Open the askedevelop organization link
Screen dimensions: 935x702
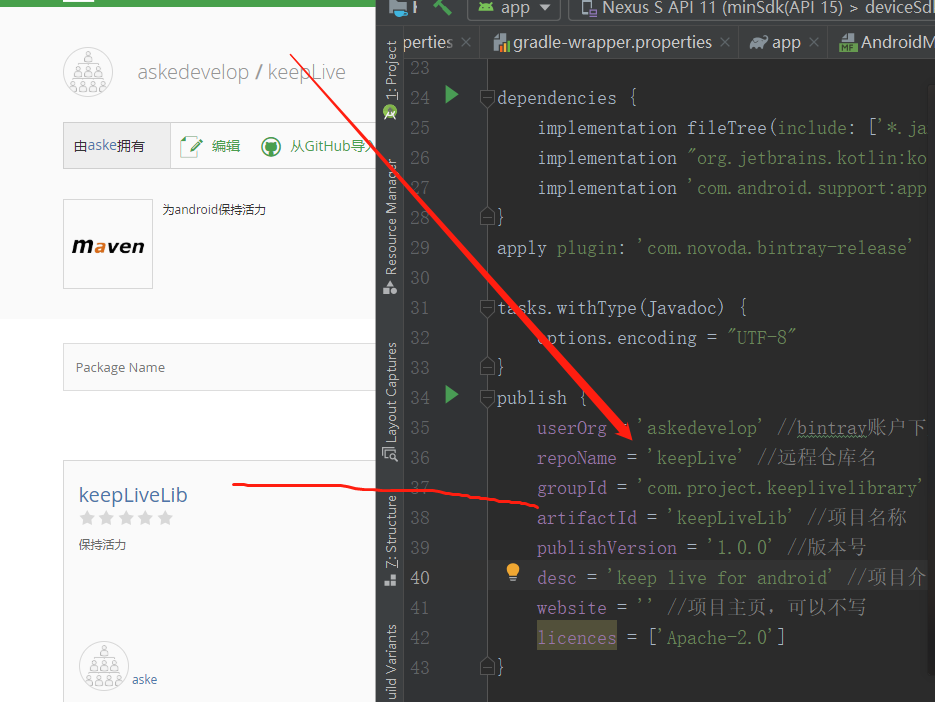[193, 72]
